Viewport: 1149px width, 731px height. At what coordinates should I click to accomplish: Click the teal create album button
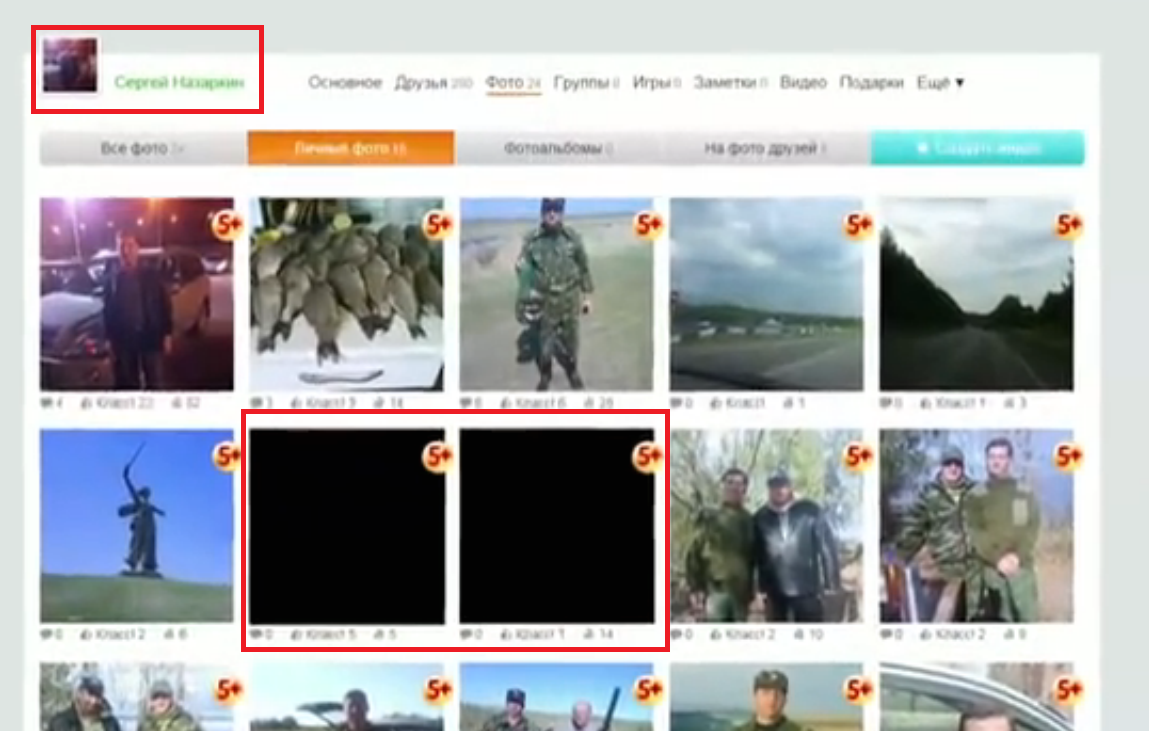point(978,148)
